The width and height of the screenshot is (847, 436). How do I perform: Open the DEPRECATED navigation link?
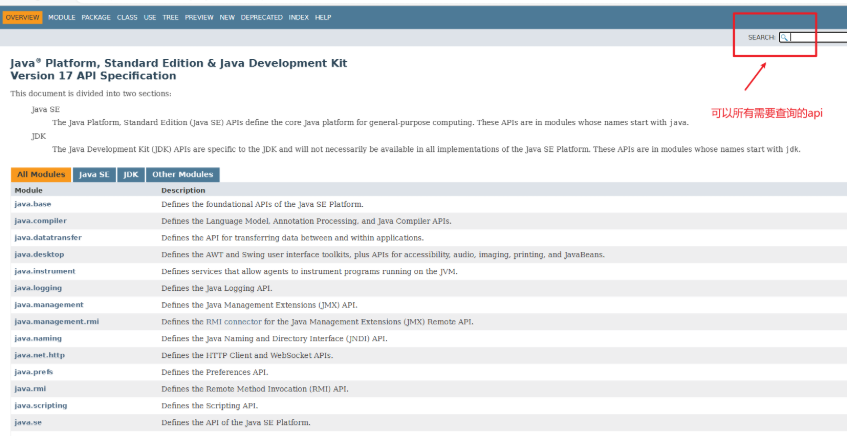click(261, 17)
